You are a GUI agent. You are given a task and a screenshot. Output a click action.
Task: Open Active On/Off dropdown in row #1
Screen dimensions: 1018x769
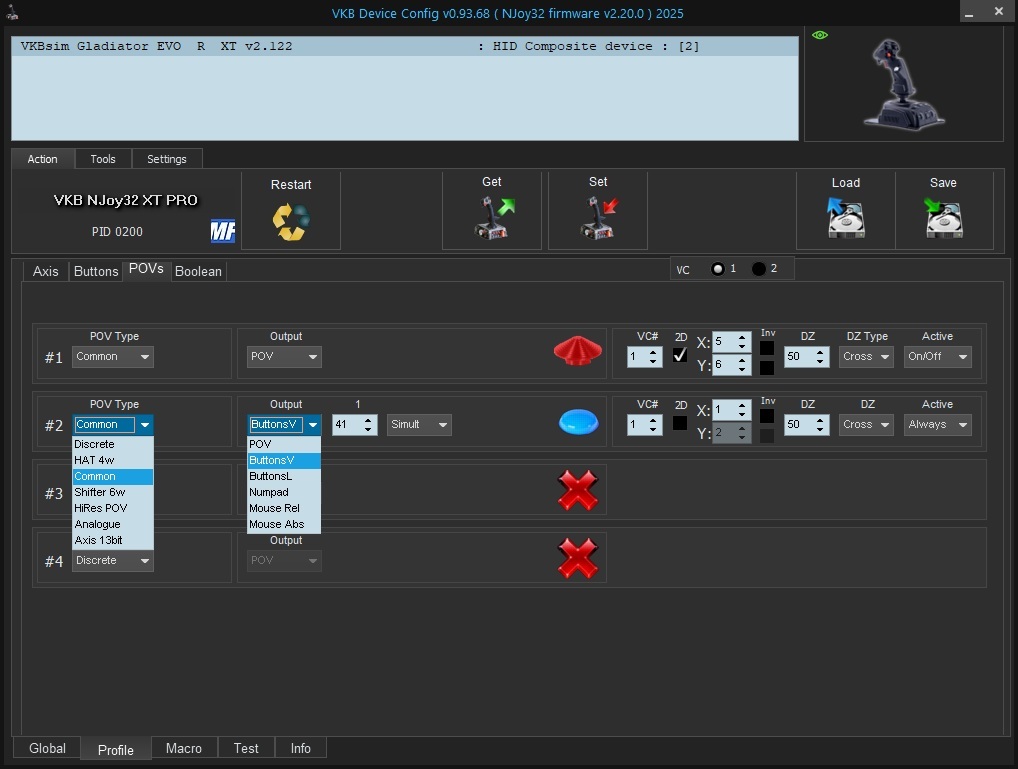(937, 357)
